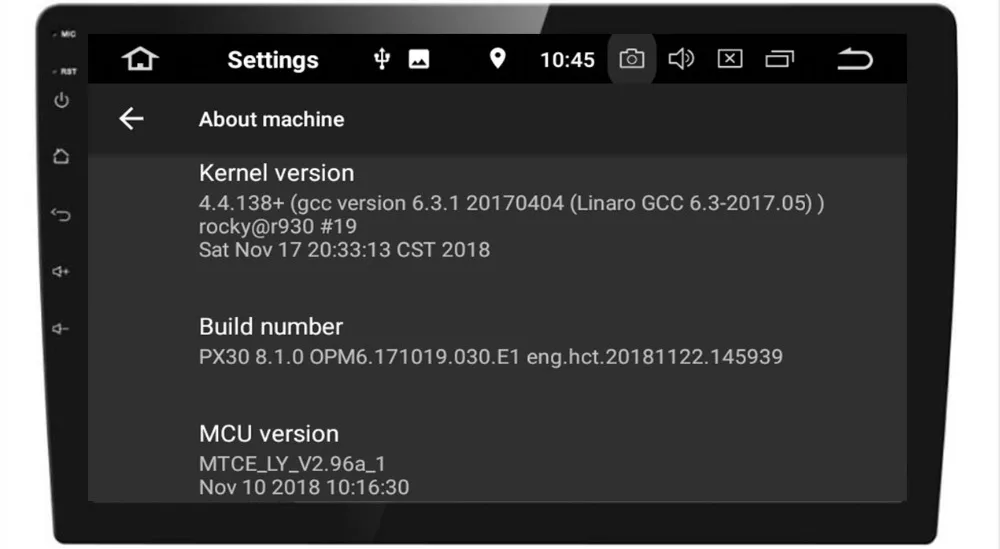The width and height of the screenshot is (1000, 549).
Task: Open the USB status icon
Action: pyautogui.click(x=381, y=59)
